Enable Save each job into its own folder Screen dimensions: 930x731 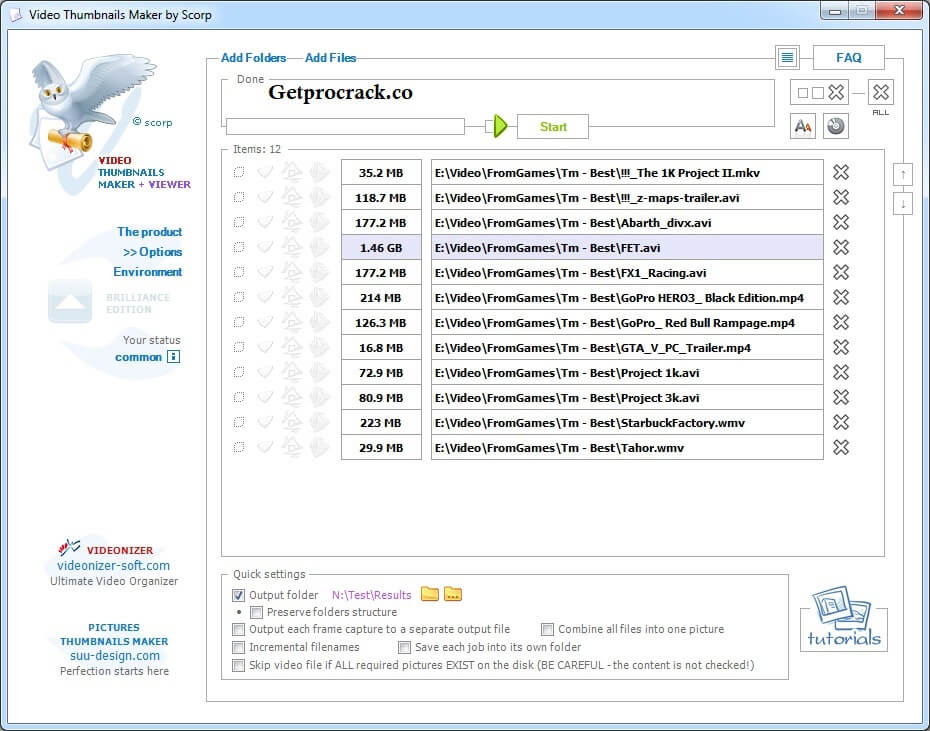point(405,647)
